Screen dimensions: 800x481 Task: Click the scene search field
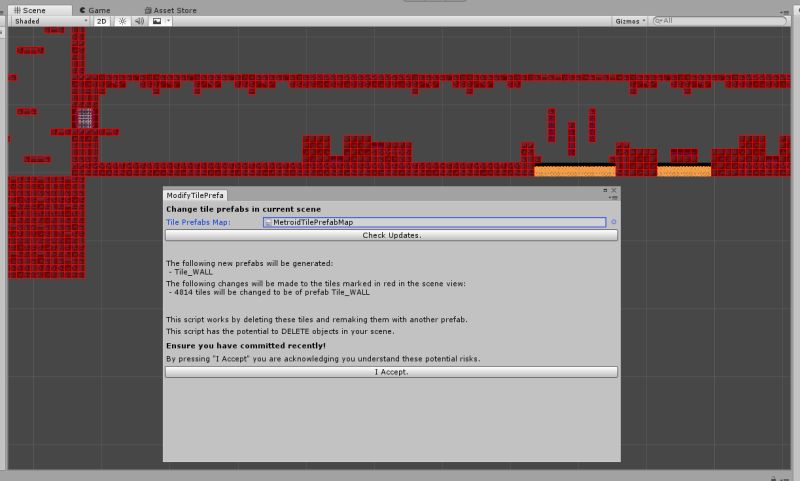point(719,21)
